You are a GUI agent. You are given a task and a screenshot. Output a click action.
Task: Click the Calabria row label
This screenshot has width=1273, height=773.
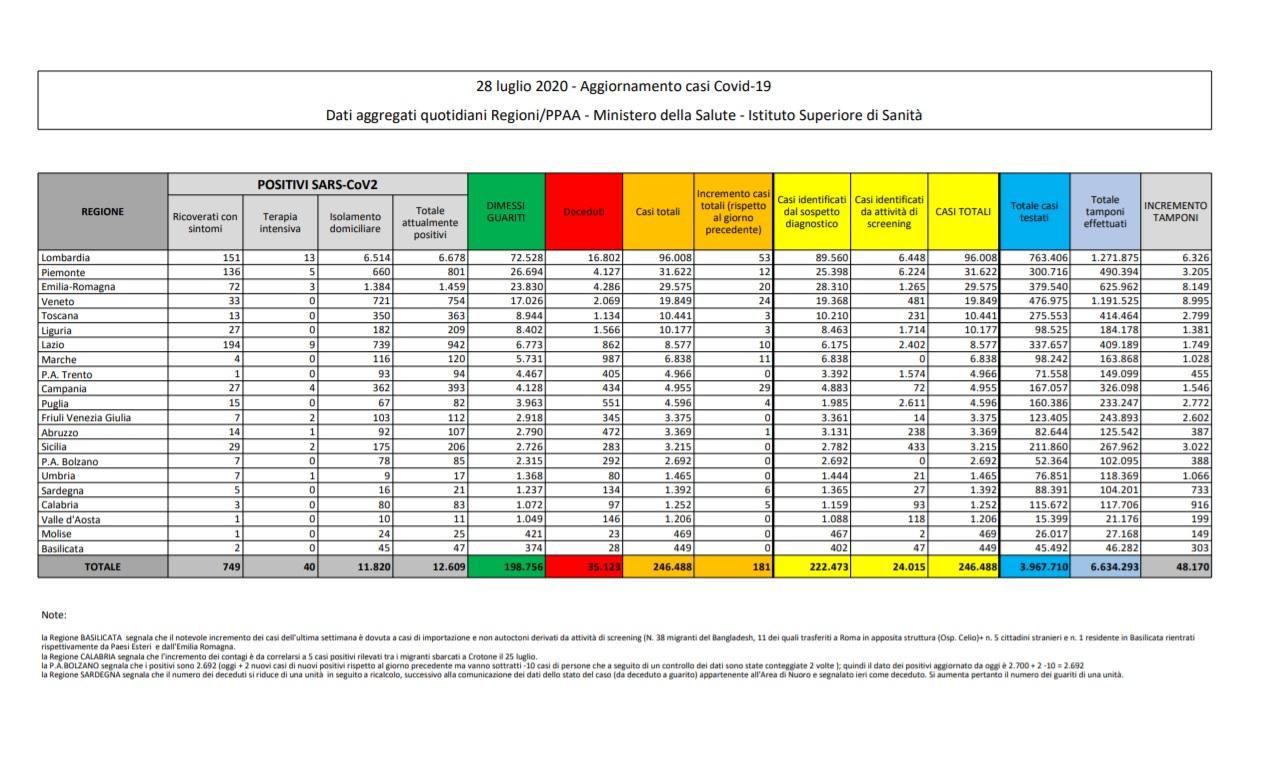[x=62, y=505]
